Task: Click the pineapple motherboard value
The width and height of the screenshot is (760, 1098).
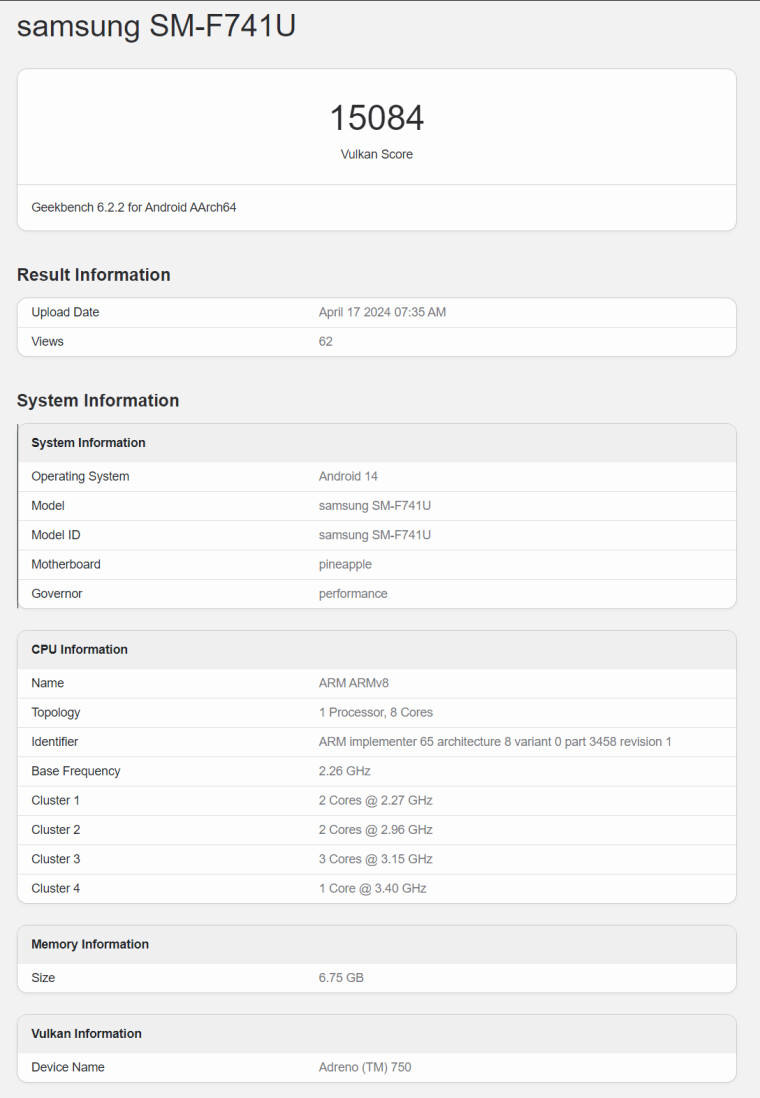Action: click(345, 564)
